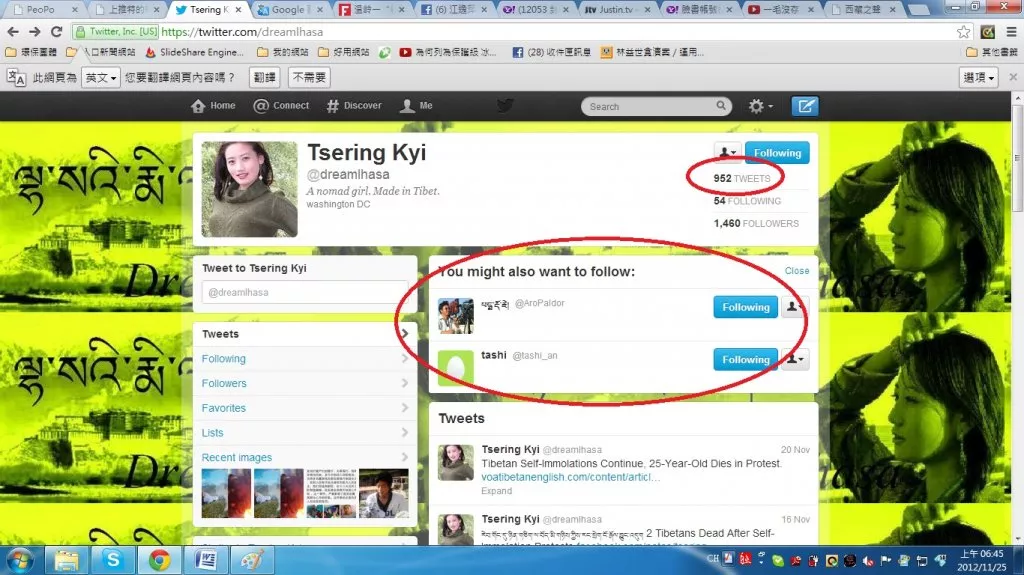Open the first recent image thumbnail
This screenshot has width=1024, height=575.
click(226, 493)
